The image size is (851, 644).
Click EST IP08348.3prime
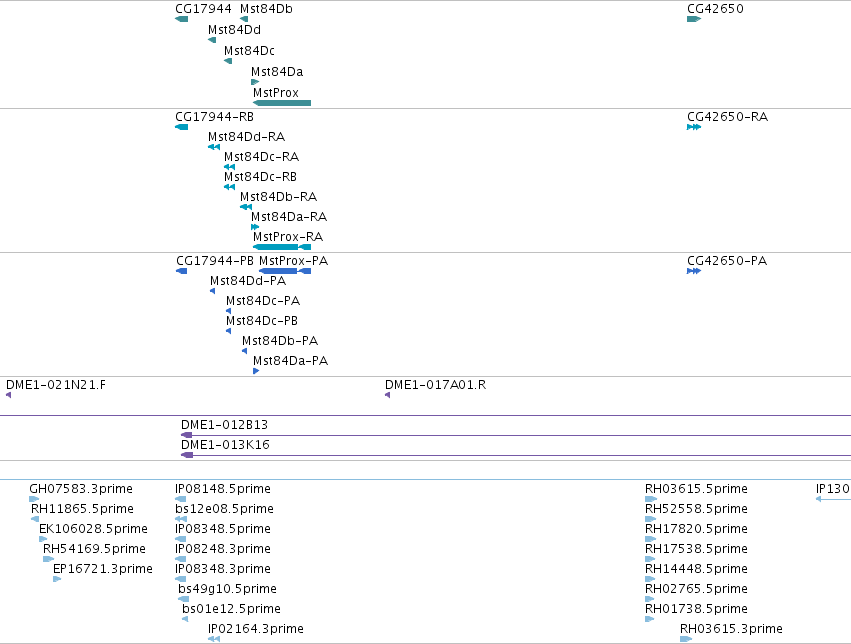coord(223,569)
